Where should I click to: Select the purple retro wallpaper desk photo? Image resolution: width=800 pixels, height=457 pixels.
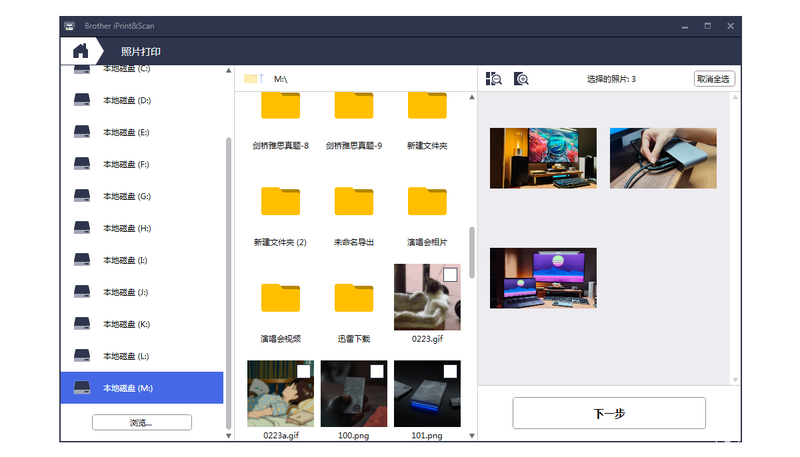point(543,278)
